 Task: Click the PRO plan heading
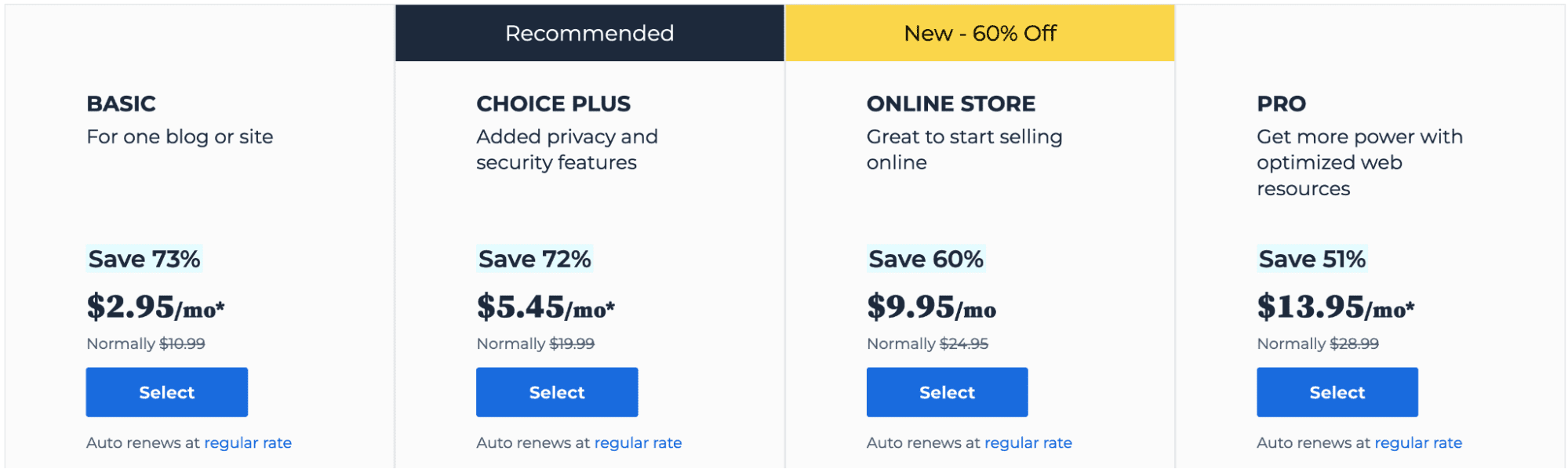pos(1281,104)
